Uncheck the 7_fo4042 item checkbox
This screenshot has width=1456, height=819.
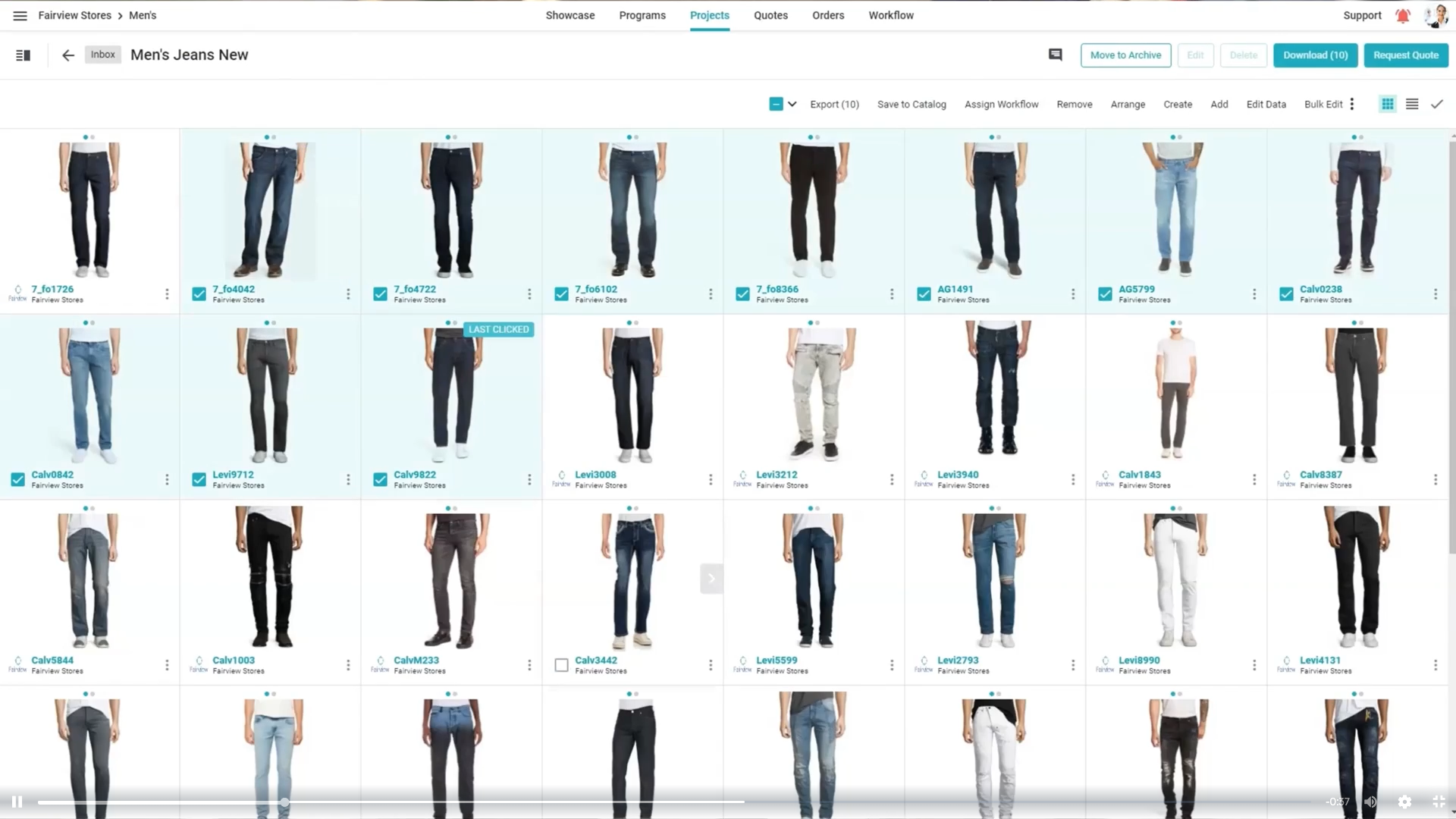pyautogui.click(x=199, y=294)
